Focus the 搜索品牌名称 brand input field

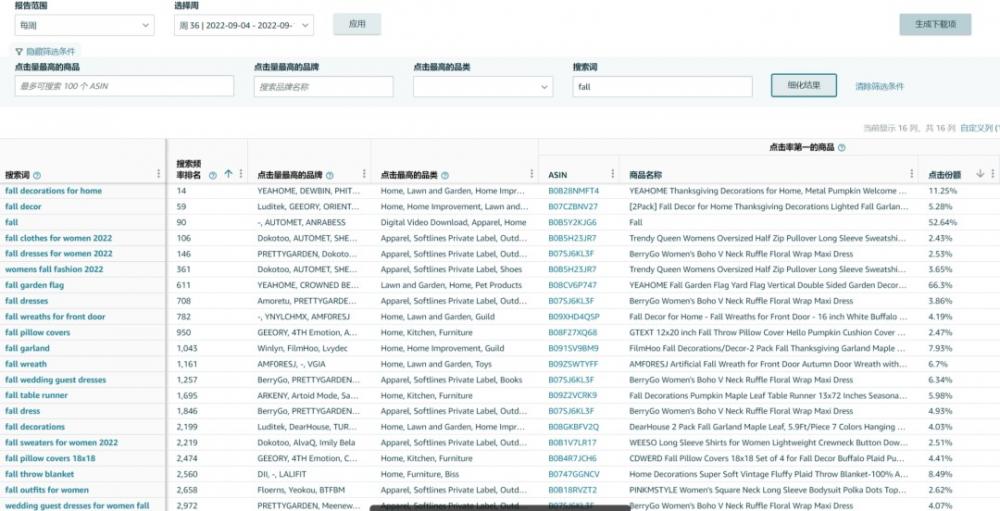(x=323, y=87)
